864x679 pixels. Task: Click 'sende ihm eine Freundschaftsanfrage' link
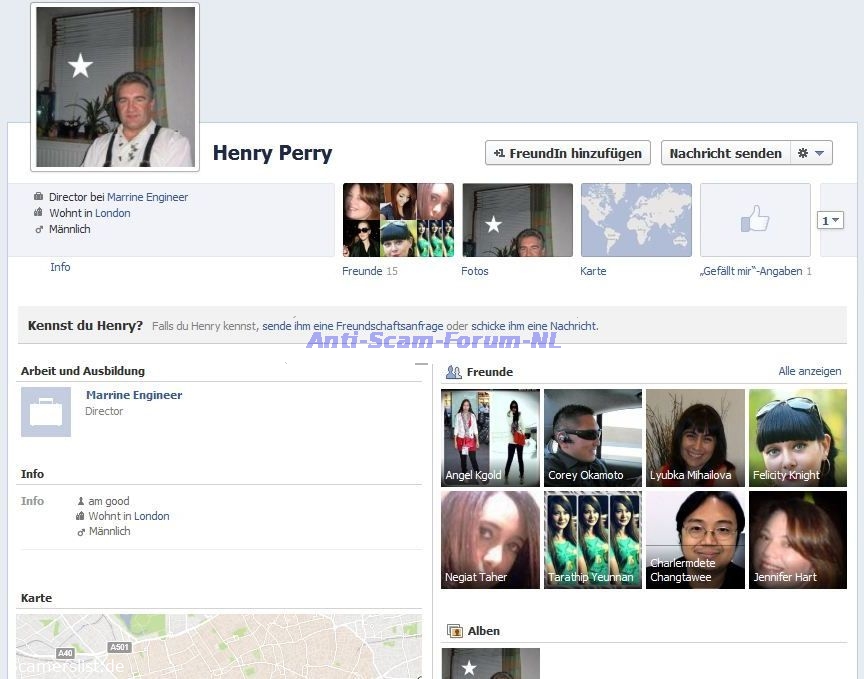point(352,326)
